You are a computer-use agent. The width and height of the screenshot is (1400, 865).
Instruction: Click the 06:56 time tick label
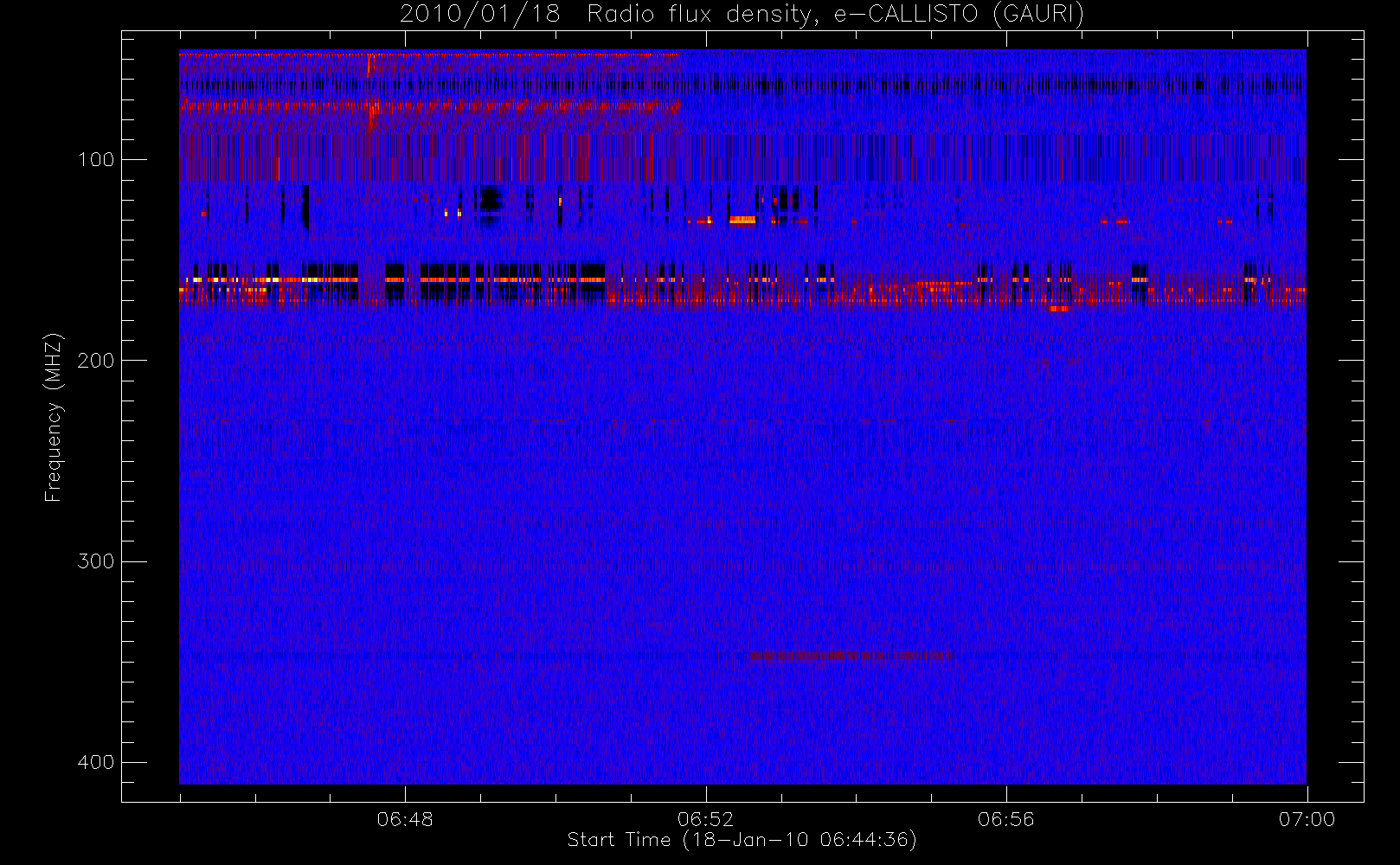pyautogui.click(x=1006, y=819)
